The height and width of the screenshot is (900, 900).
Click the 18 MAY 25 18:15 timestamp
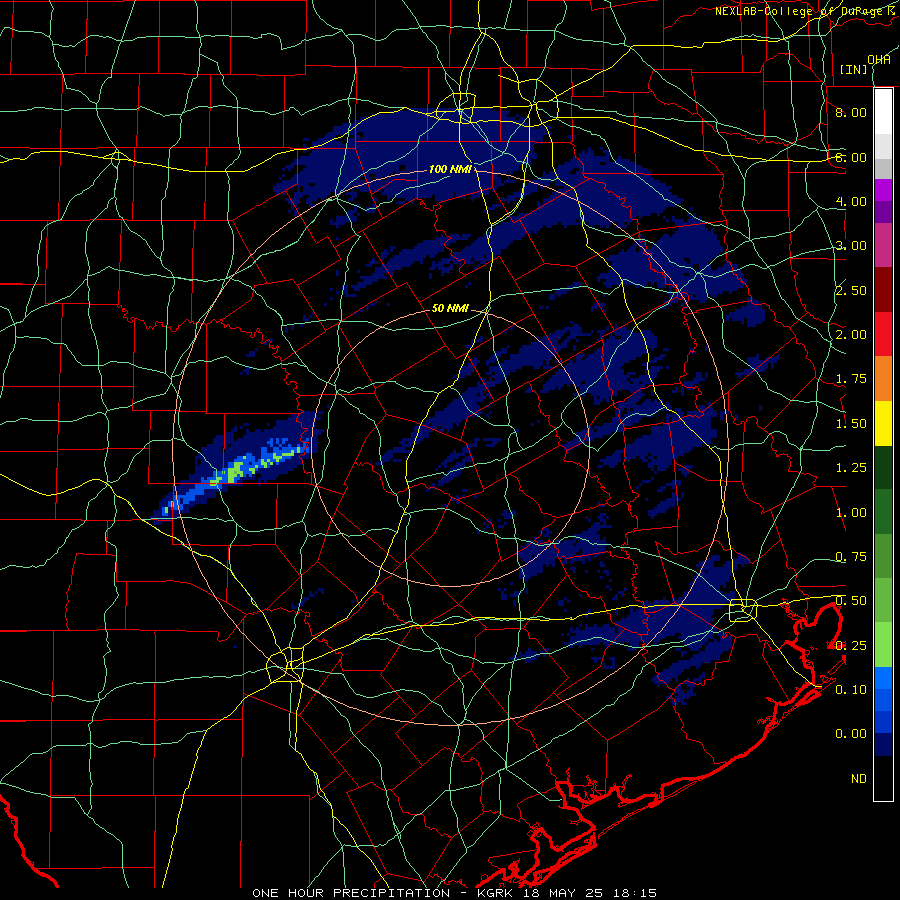pyautogui.click(x=589, y=893)
